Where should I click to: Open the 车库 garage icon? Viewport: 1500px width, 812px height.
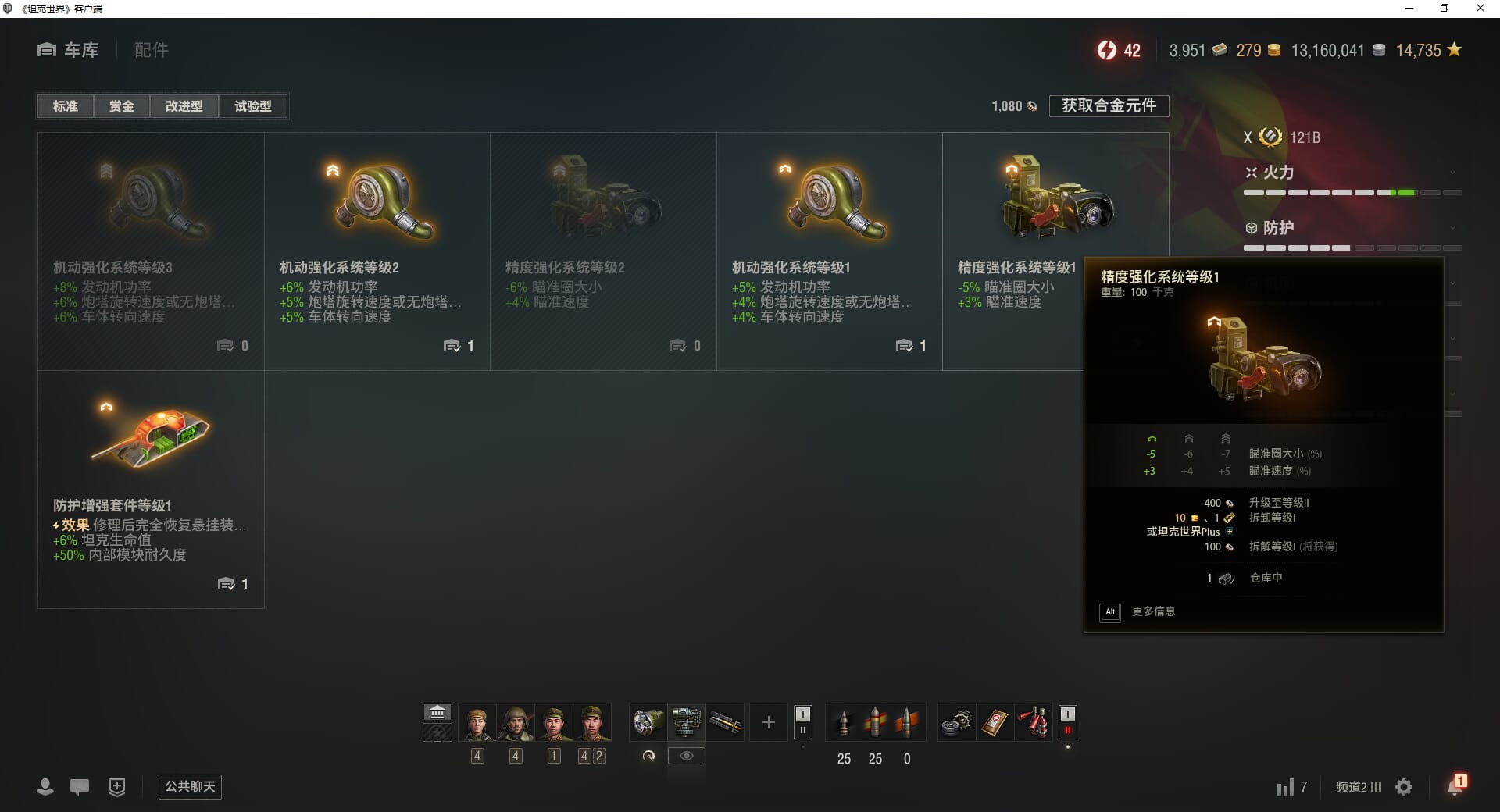point(47,50)
